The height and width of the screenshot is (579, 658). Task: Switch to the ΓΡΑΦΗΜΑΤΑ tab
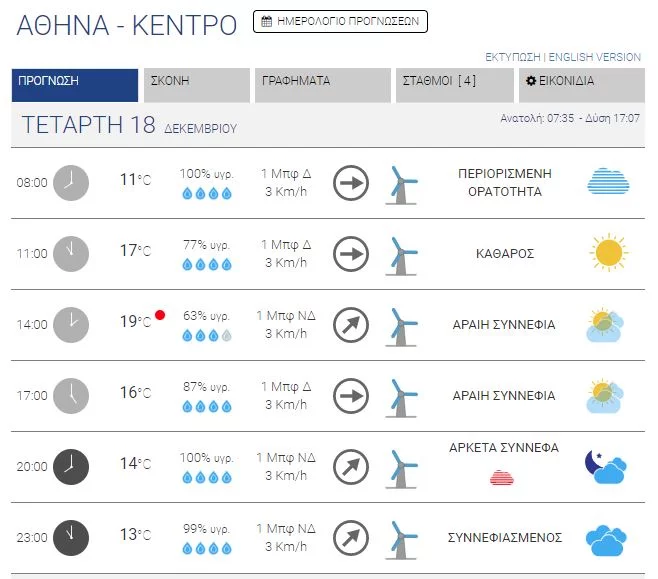(x=322, y=82)
